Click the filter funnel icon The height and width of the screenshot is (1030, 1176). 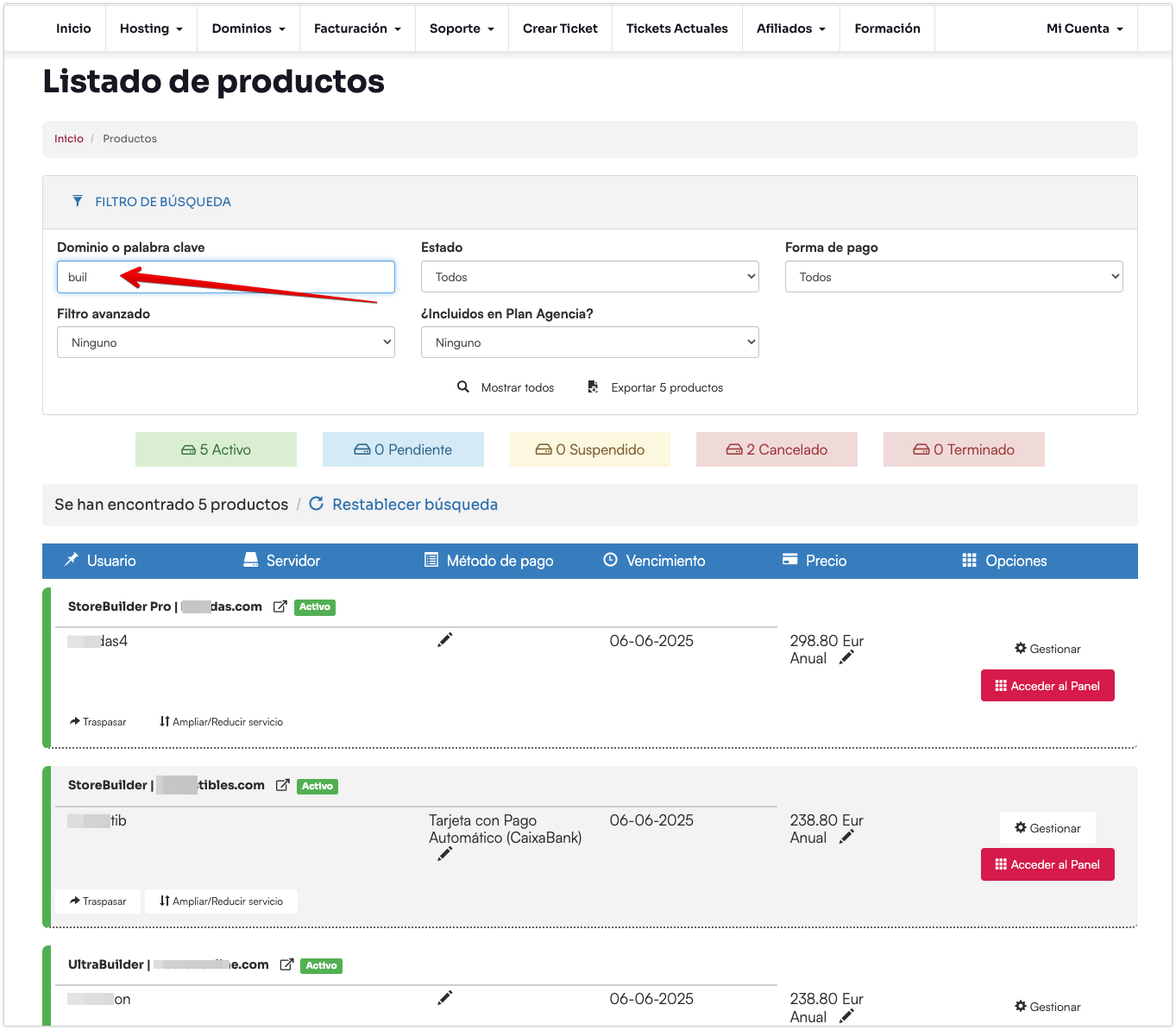coord(78,201)
